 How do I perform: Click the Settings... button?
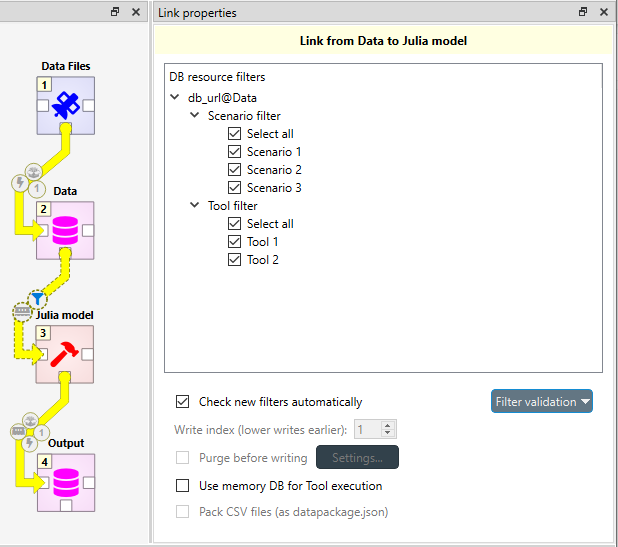click(x=357, y=457)
